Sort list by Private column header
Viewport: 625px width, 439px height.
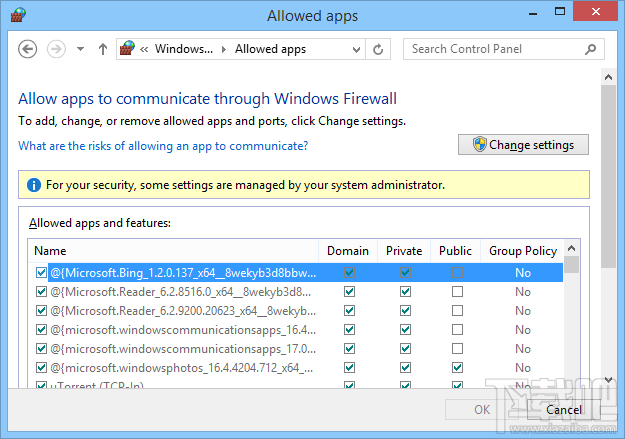tap(404, 251)
